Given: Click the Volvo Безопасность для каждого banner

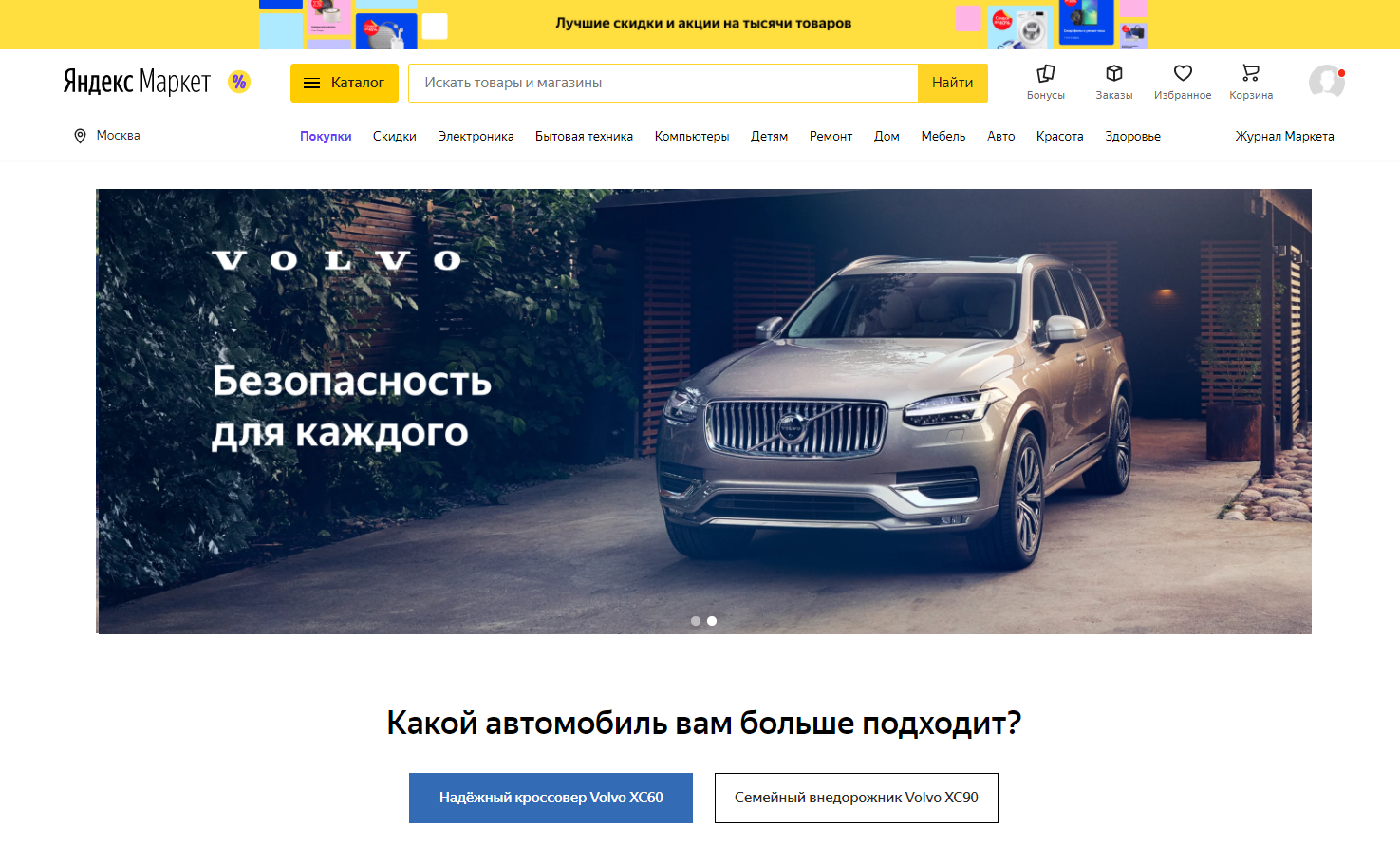Looking at the screenshot, I should [703, 411].
